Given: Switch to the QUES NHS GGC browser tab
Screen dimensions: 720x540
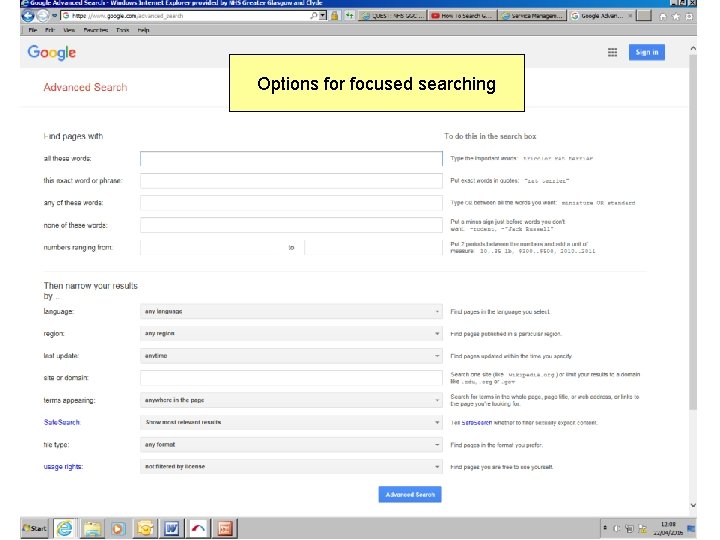Looking at the screenshot, I should pos(393,16).
